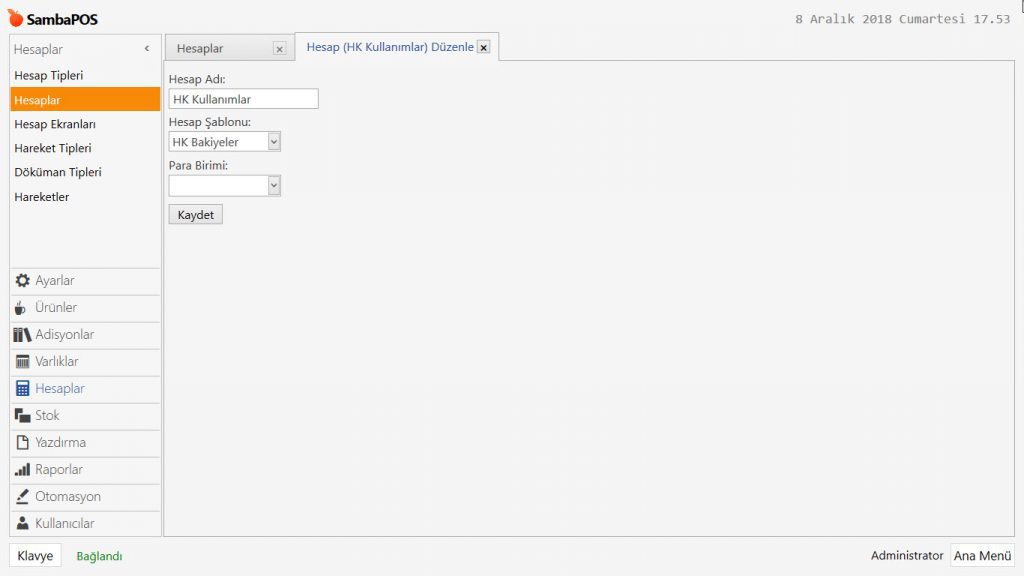Click the Raporlar bar chart icon

tap(22, 470)
